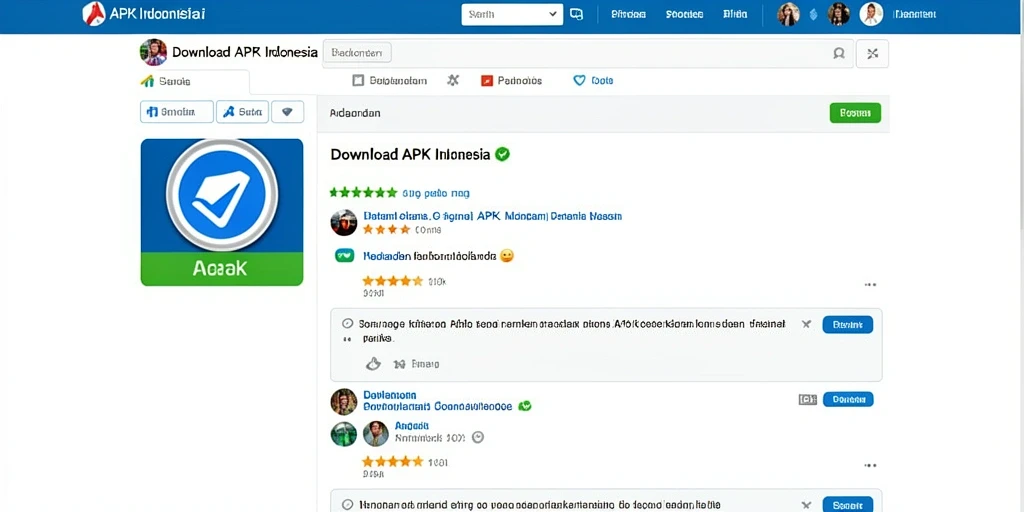
Task: Click the blue button in Davlantona row
Action: pos(848,400)
